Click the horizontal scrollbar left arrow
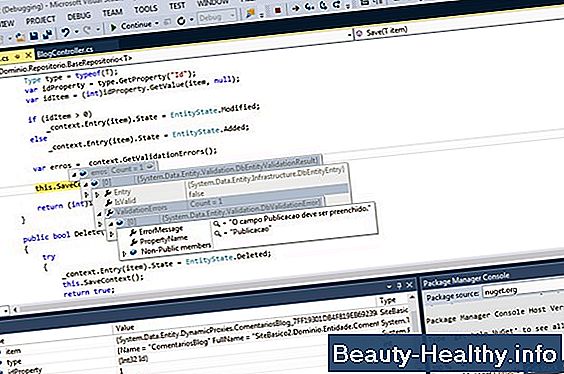The image size is (564, 374). coord(15,309)
